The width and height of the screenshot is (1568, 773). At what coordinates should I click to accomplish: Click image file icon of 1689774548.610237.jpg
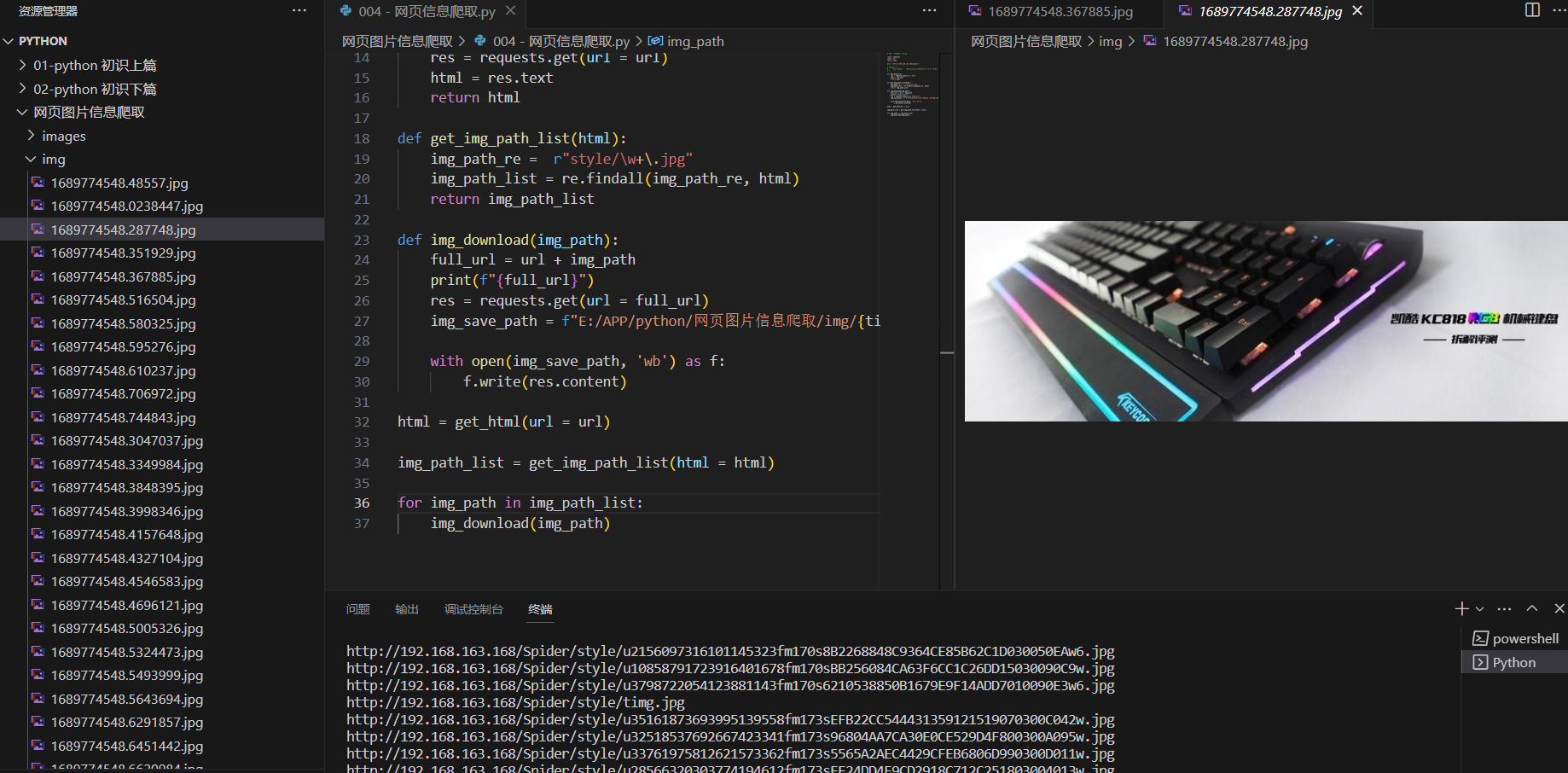(x=38, y=369)
